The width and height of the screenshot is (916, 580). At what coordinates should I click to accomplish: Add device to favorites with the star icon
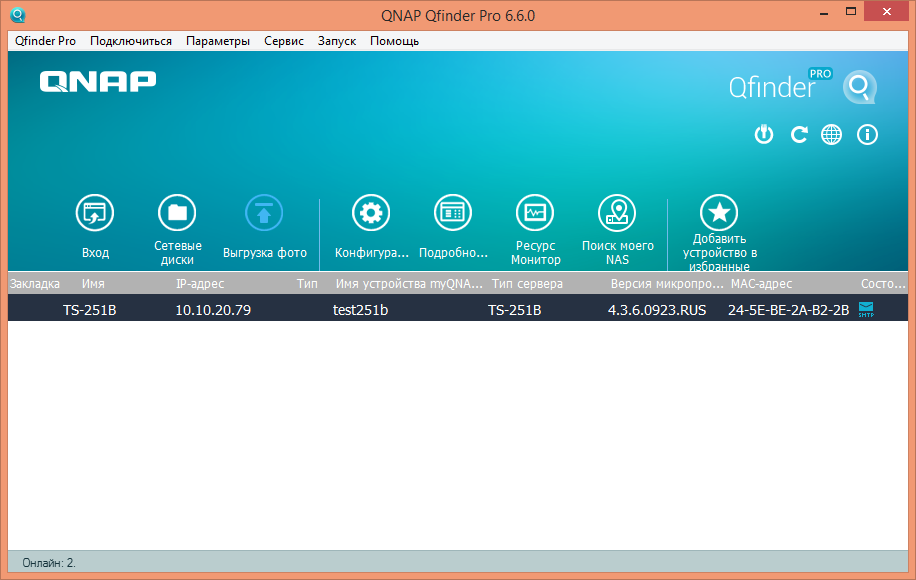719,213
